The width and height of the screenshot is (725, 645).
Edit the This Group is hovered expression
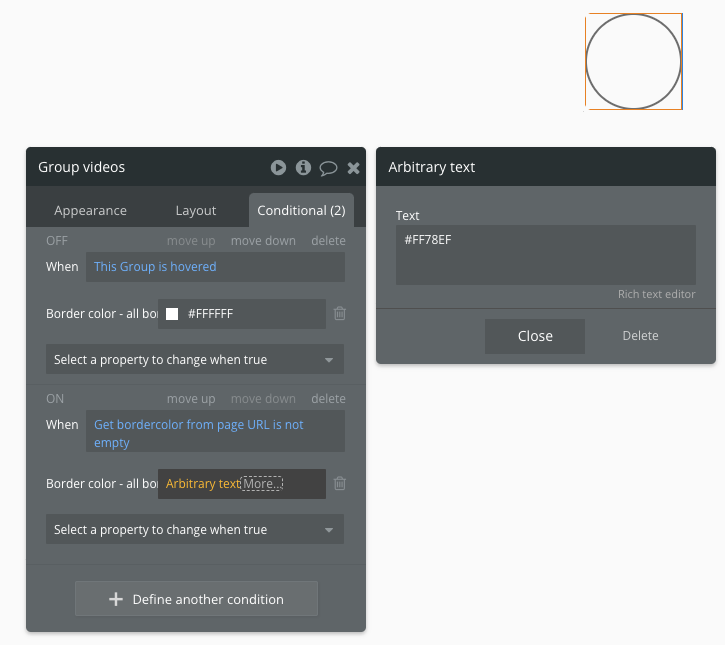pyautogui.click(x=215, y=267)
